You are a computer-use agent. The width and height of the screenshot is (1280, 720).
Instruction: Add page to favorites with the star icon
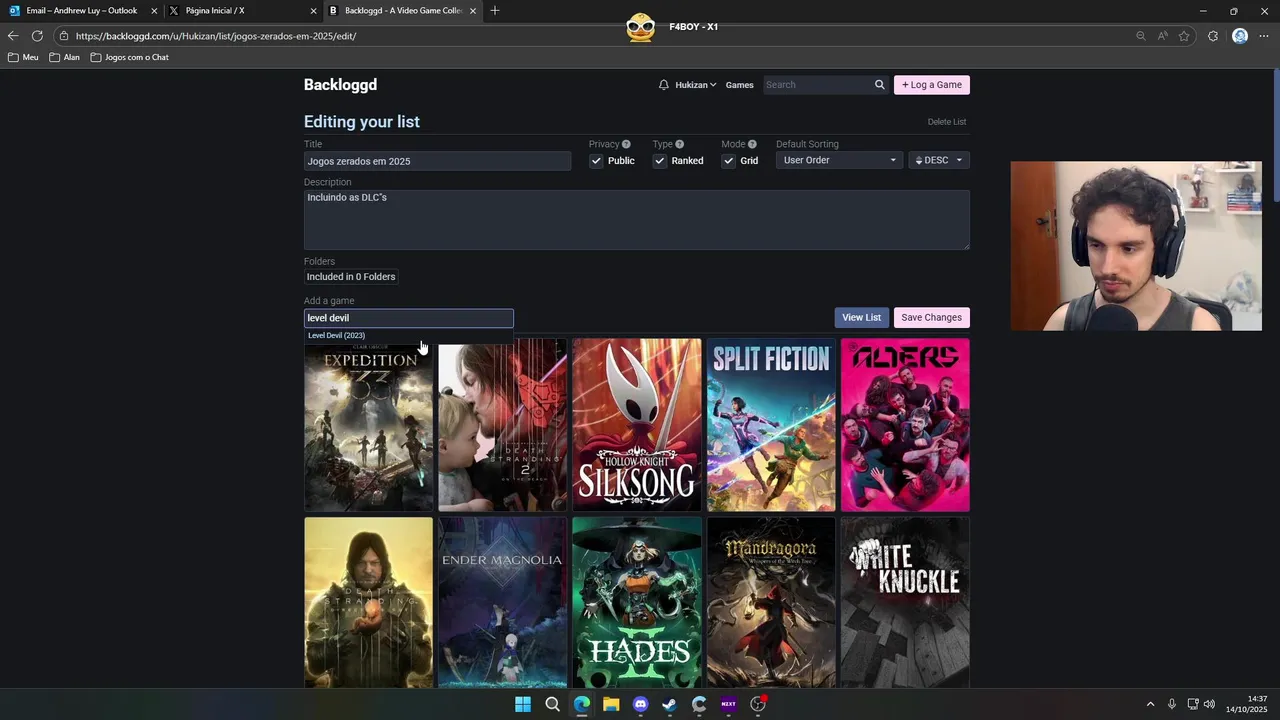(1184, 36)
